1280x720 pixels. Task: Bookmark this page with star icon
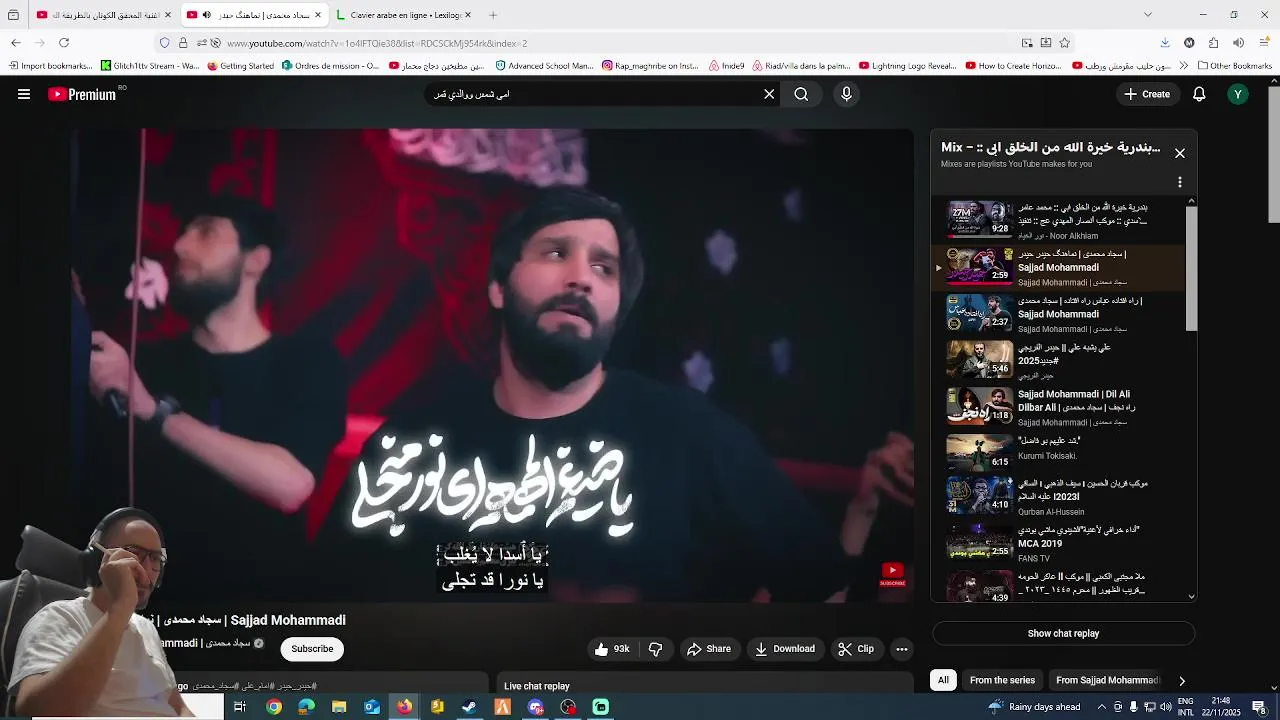[x=1065, y=43]
